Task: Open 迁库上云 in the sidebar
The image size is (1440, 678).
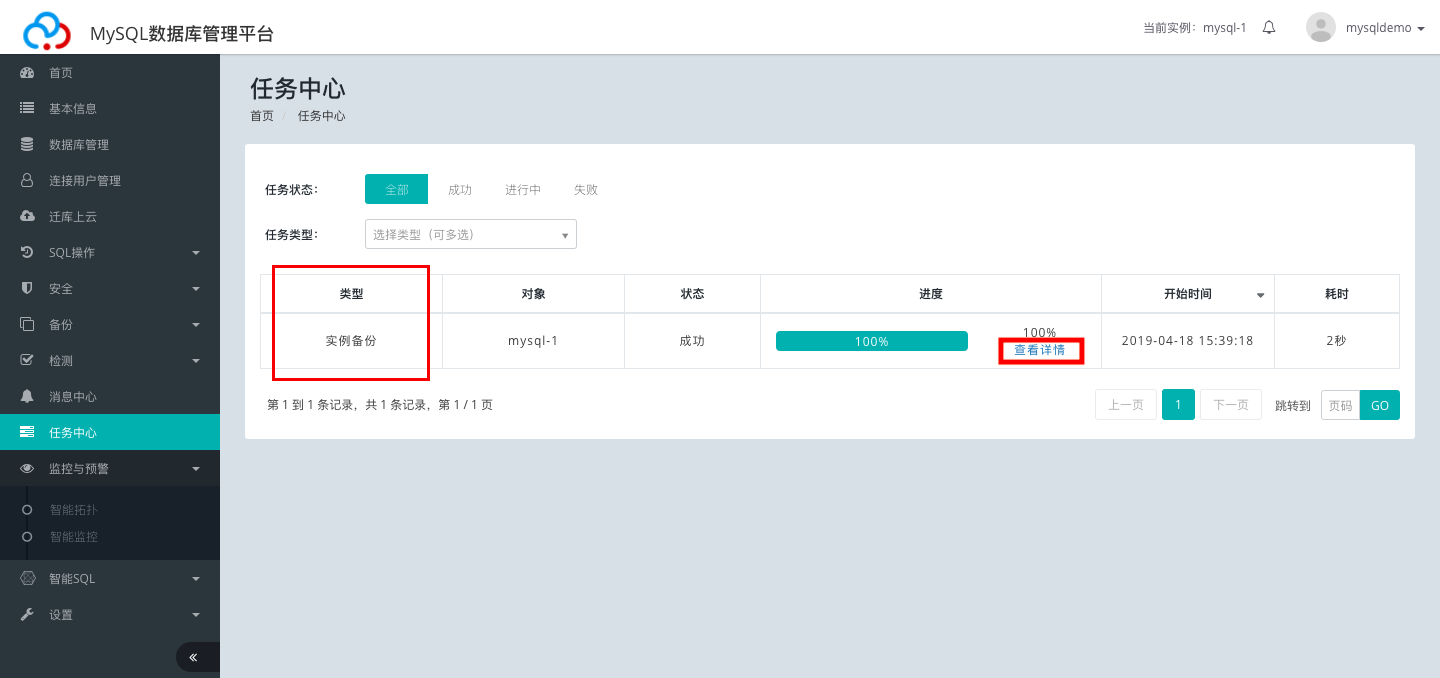Action: pyautogui.click(x=110, y=217)
